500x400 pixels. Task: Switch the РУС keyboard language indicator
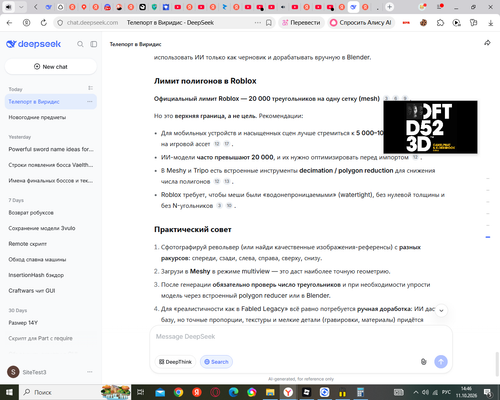[446, 392]
